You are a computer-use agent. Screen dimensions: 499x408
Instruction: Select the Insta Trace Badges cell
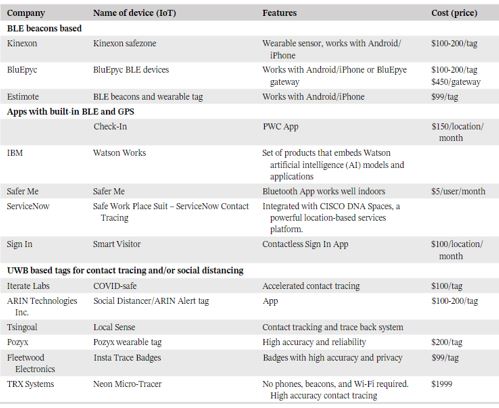pyautogui.click(x=127, y=358)
